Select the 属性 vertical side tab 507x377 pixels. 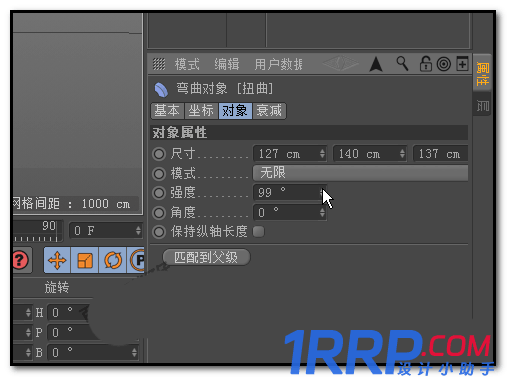pos(482,73)
